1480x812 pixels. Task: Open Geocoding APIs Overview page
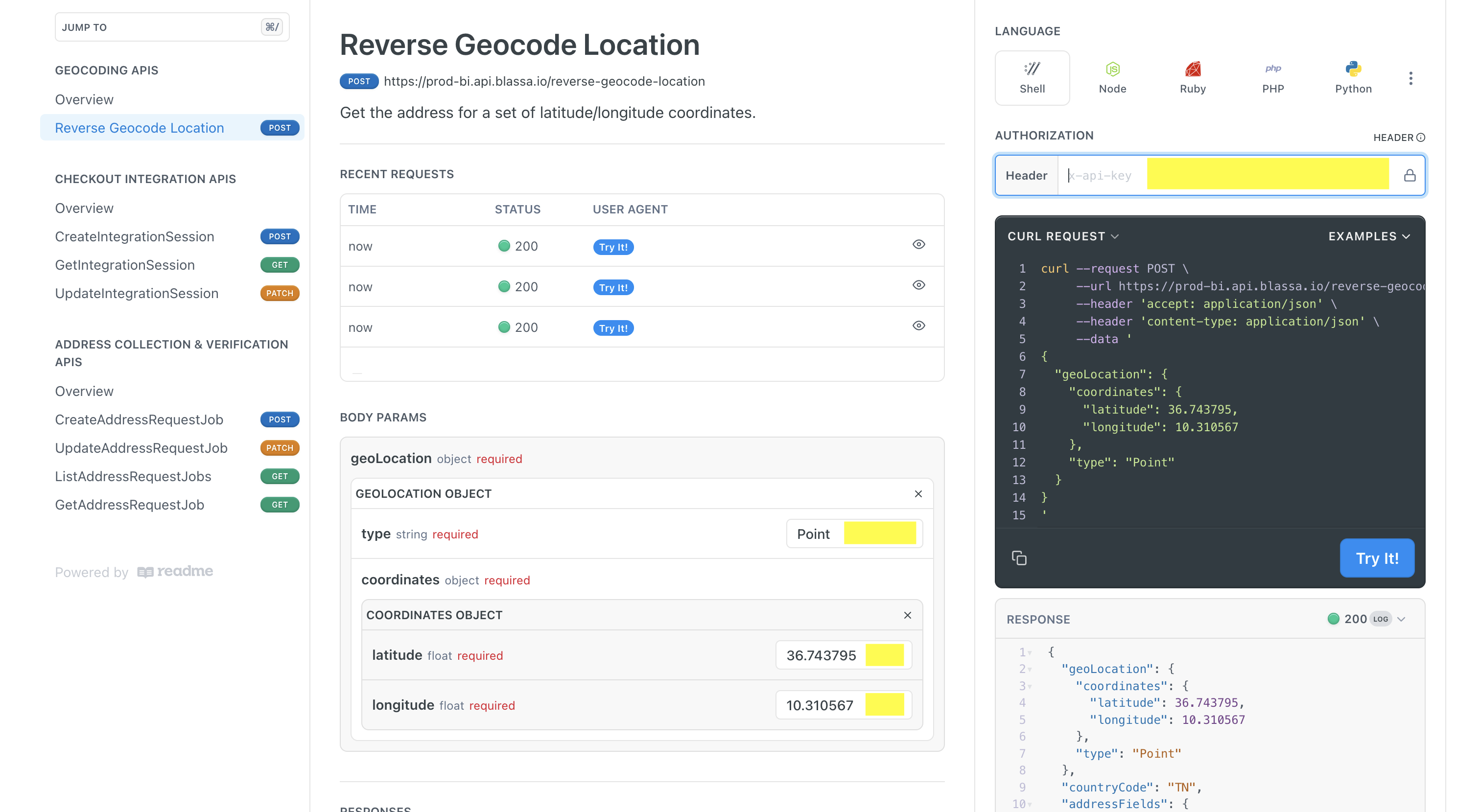[84, 99]
